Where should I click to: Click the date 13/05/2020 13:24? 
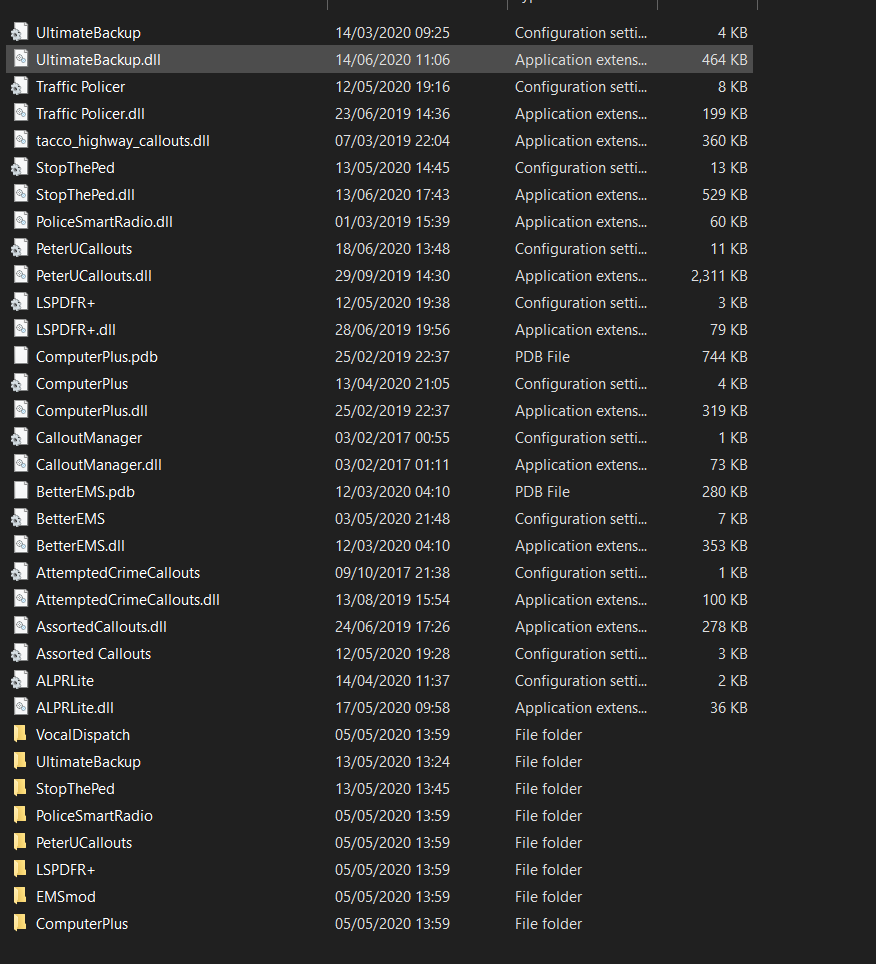pyautogui.click(x=392, y=762)
